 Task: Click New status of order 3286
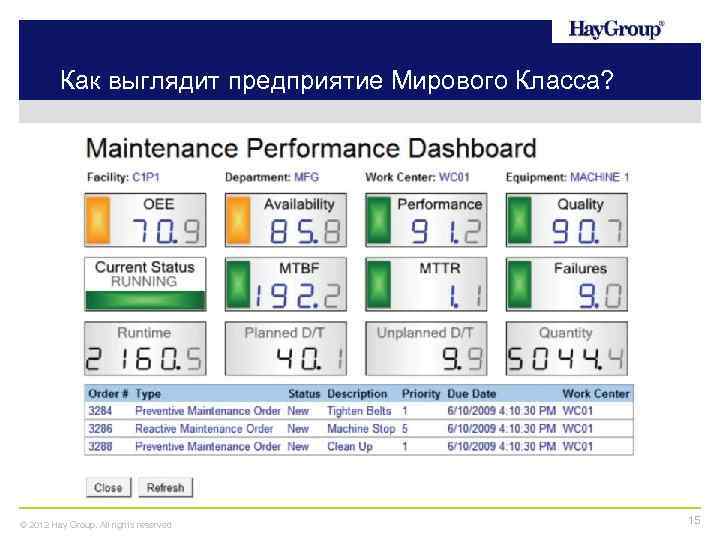click(298, 429)
